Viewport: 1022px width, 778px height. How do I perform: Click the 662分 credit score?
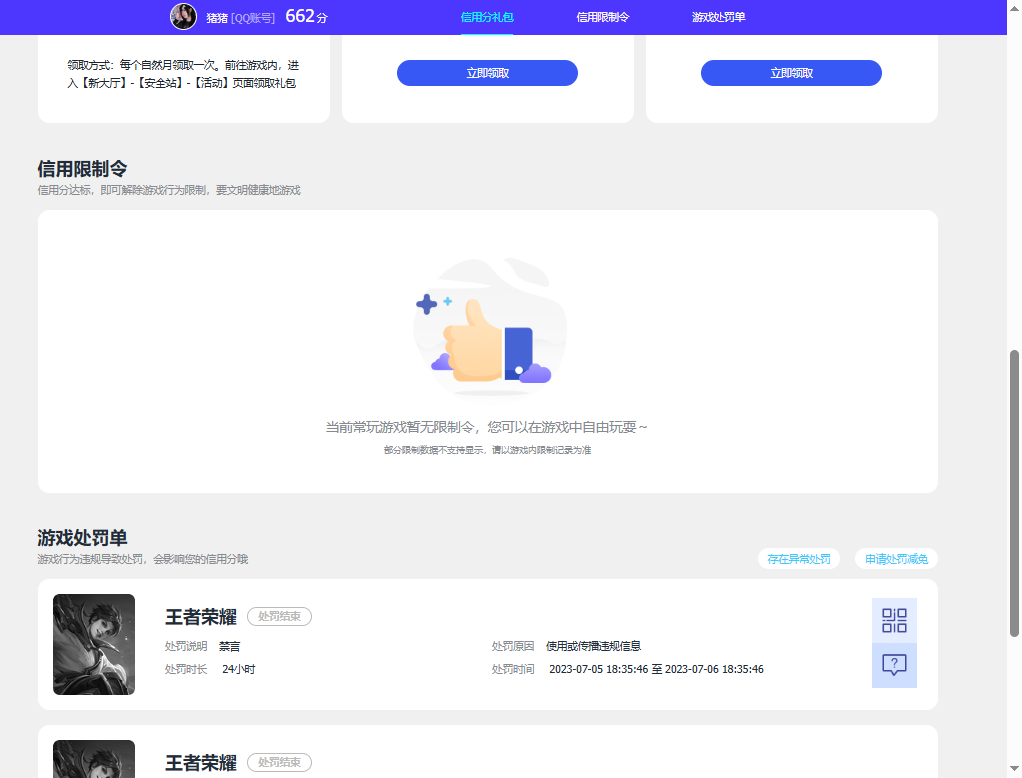point(306,16)
